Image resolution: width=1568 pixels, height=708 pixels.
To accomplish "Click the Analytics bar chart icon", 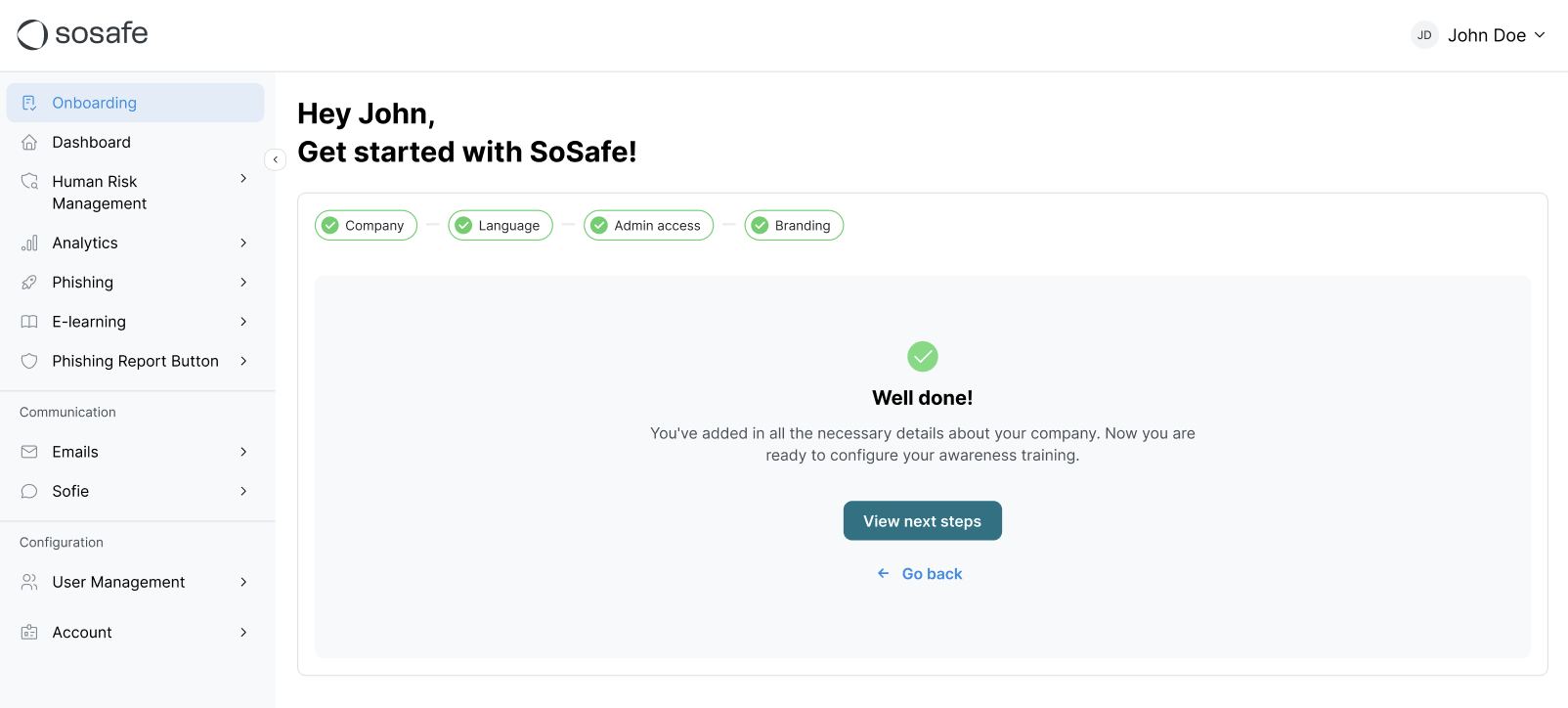I will pyautogui.click(x=29, y=243).
